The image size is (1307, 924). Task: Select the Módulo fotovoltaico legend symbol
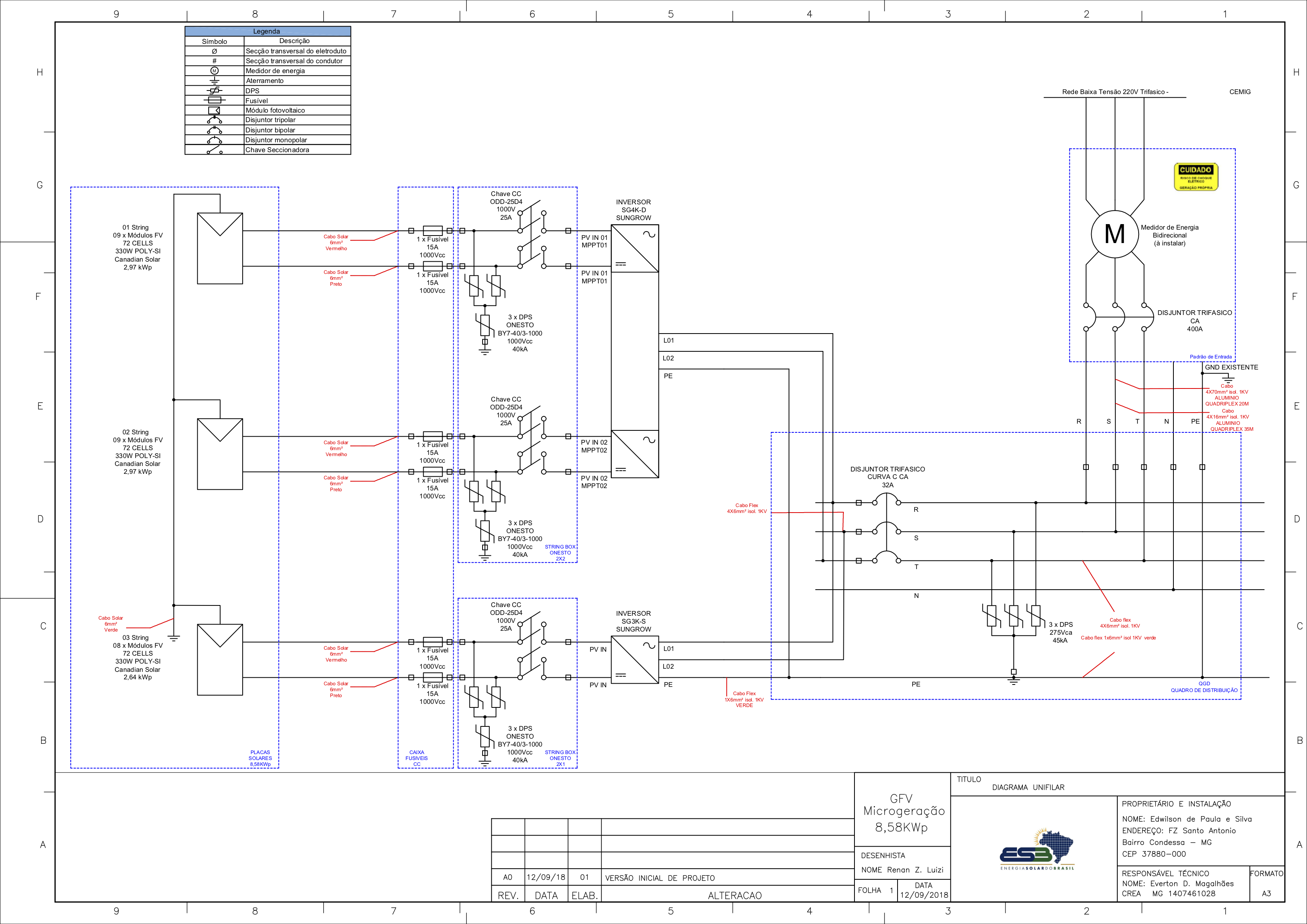[x=214, y=110]
